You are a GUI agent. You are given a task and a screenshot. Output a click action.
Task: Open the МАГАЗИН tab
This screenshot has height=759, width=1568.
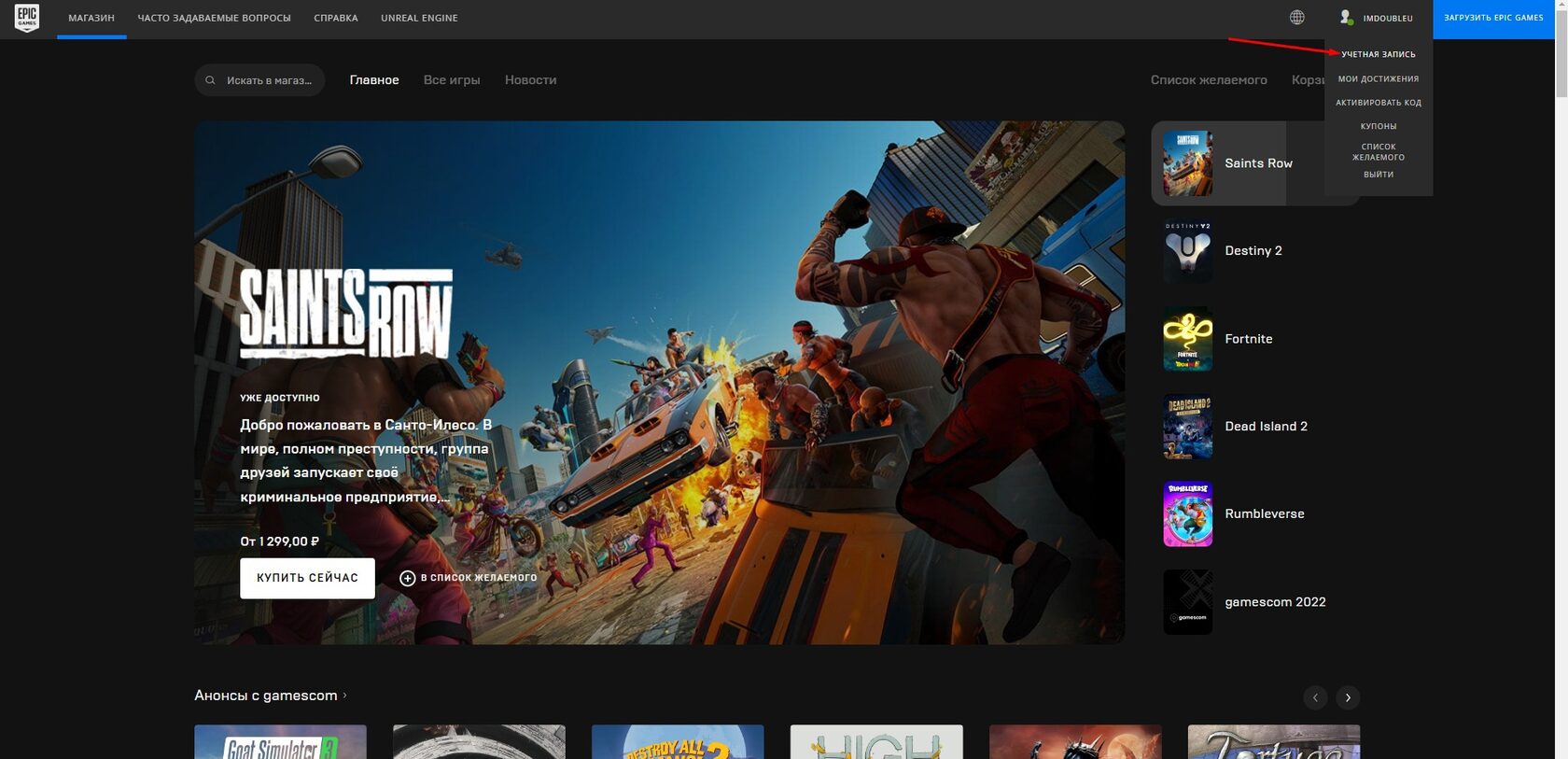tap(91, 18)
